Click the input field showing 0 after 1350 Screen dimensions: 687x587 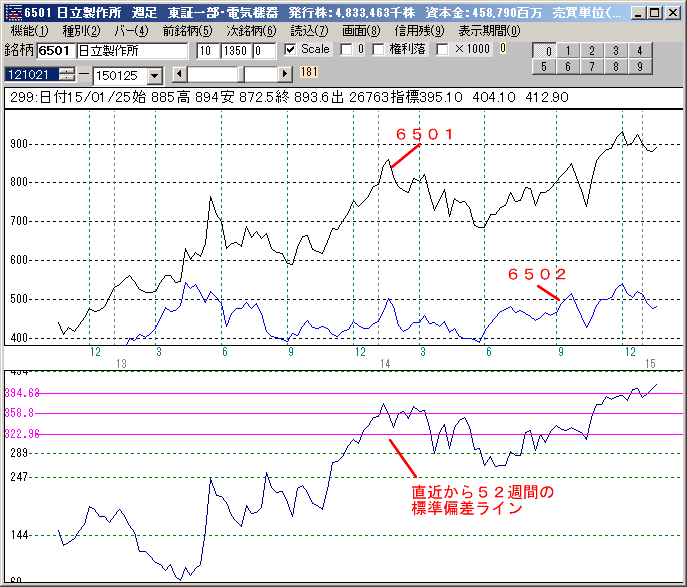coord(265,51)
